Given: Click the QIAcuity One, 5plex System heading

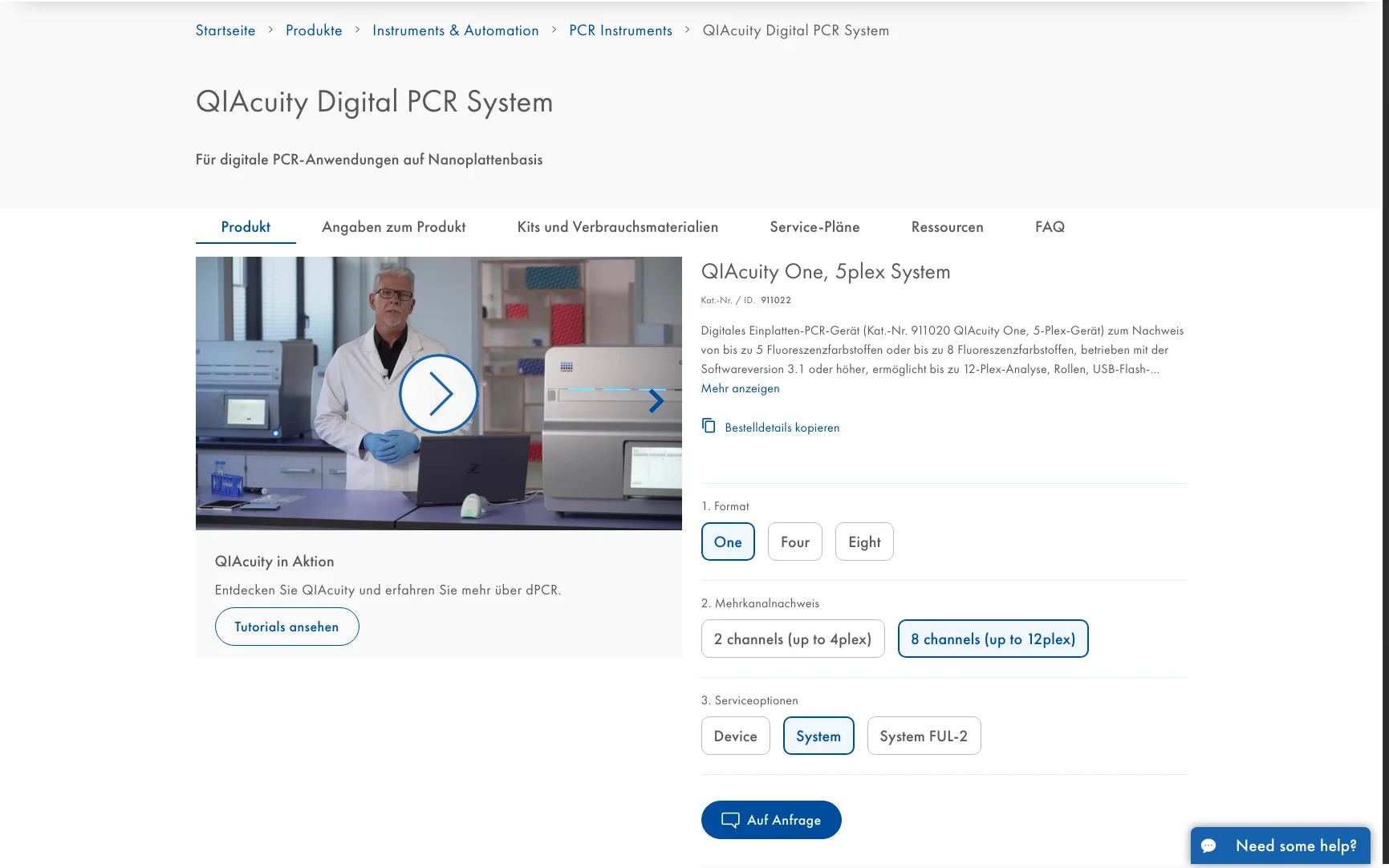Looking at the screenshot, I should click(x=826, y=272).
